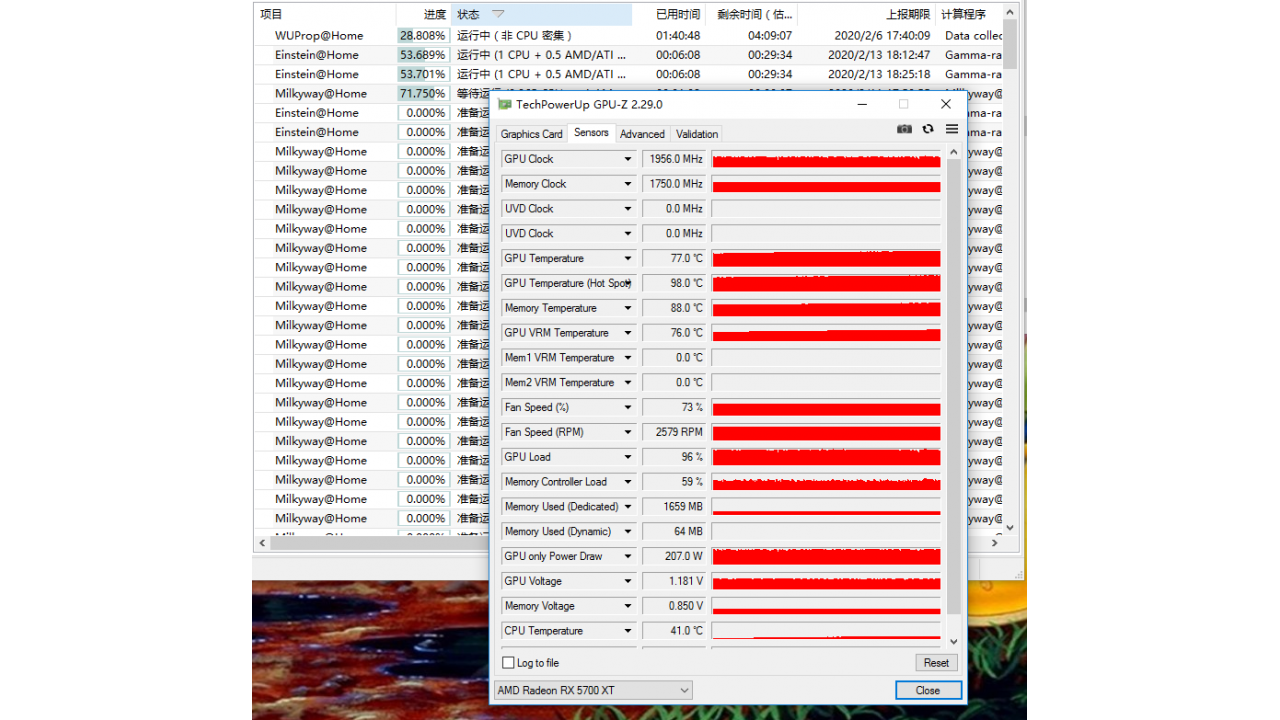Select the Einstein@Home row at 53.701%

[x=628, y=74]
